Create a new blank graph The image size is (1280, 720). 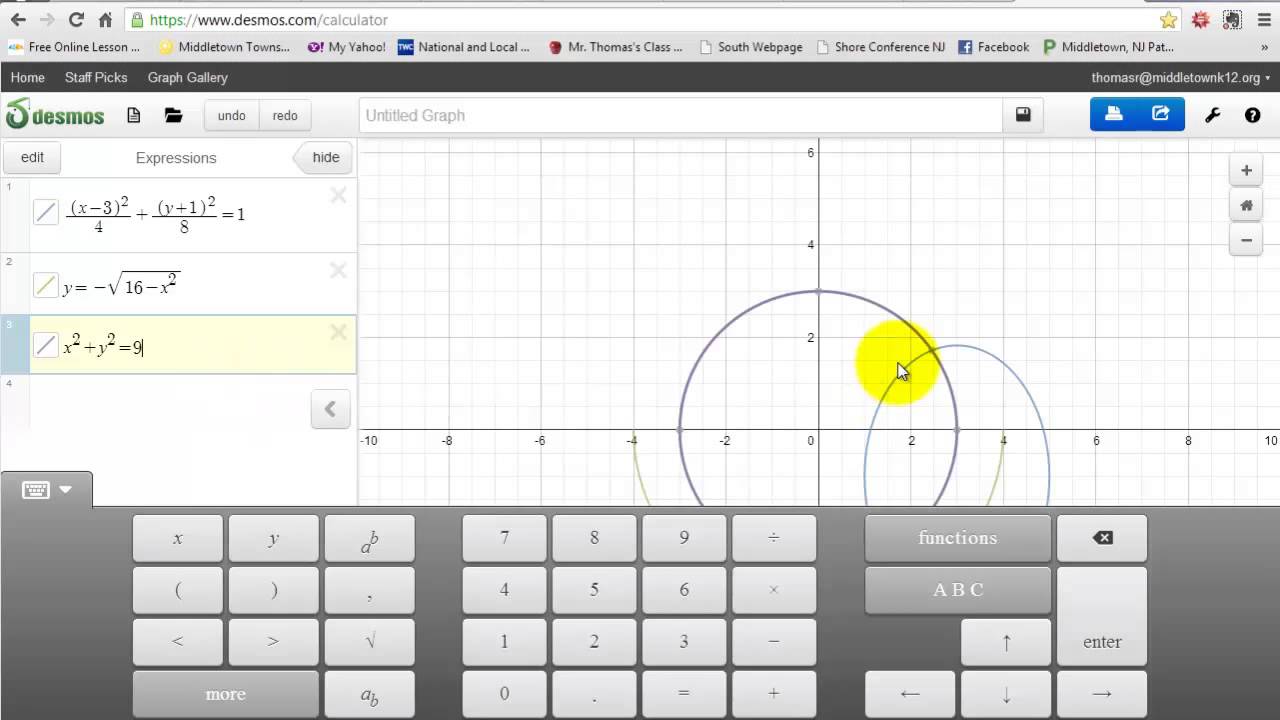[133, 115]
